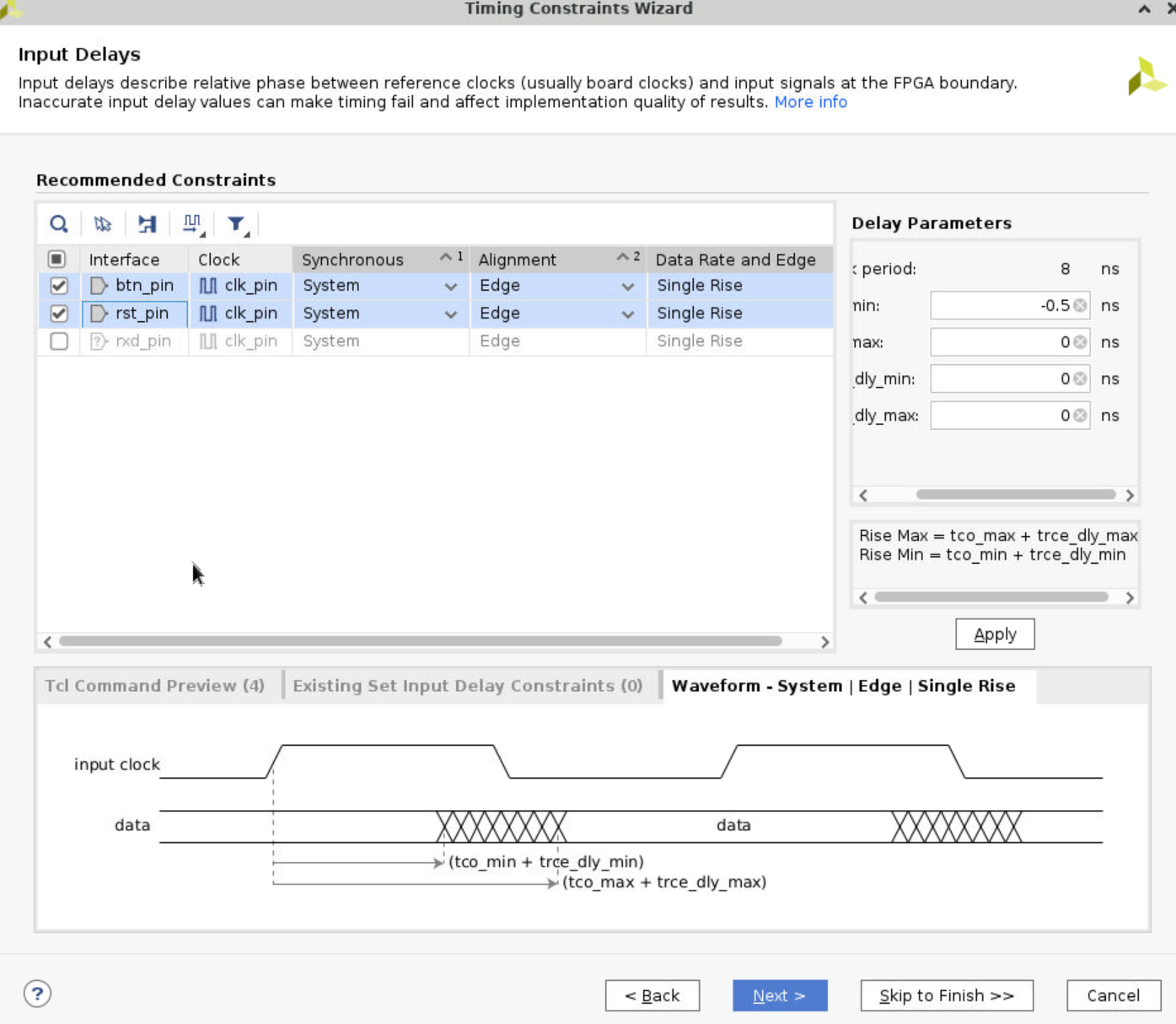
Task: Click the trce_dly_max input field
Action: pyautogui.click(x=1010, y=415)
